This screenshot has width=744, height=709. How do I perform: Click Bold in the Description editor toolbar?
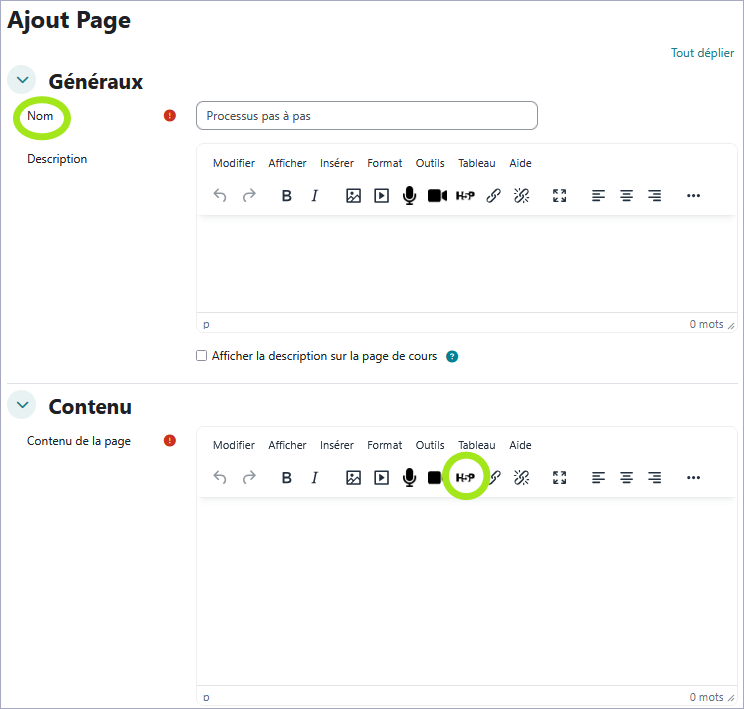286,196
